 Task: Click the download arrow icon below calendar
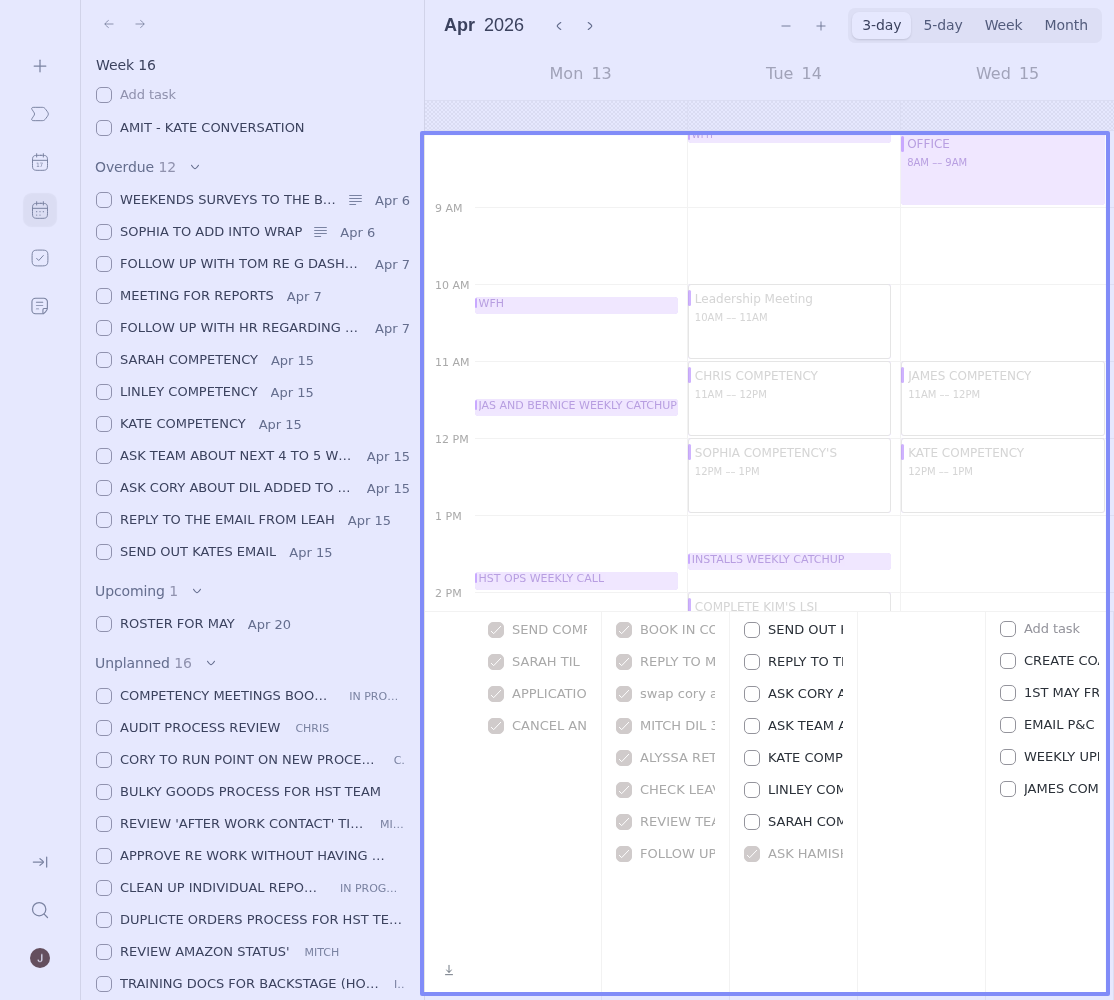[449, 970]
